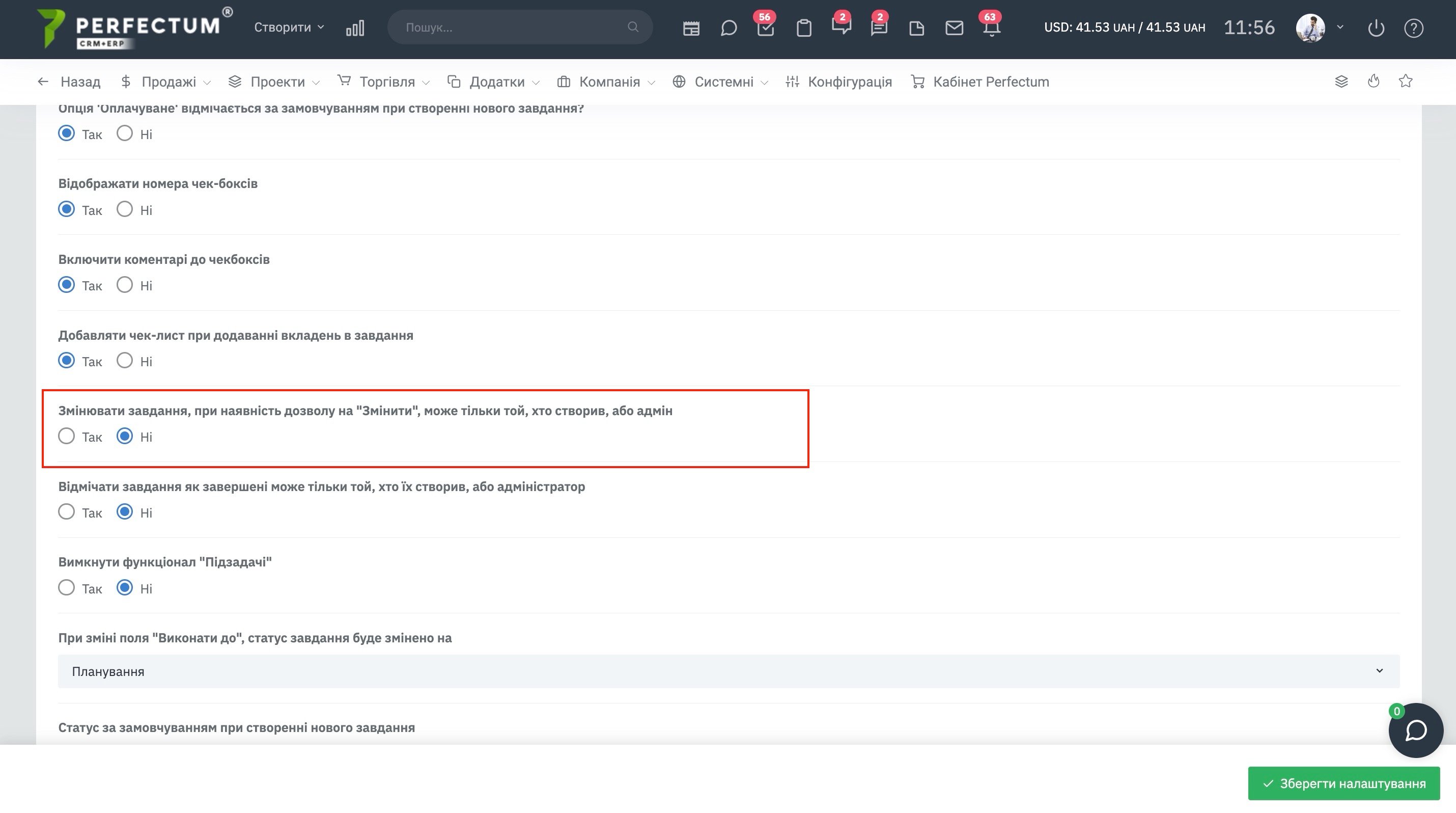This screenshot has width=1456, height=813.
Task: Open notifications bell with 63 badge
Action: pyautogui.click(x=991, y=28)
